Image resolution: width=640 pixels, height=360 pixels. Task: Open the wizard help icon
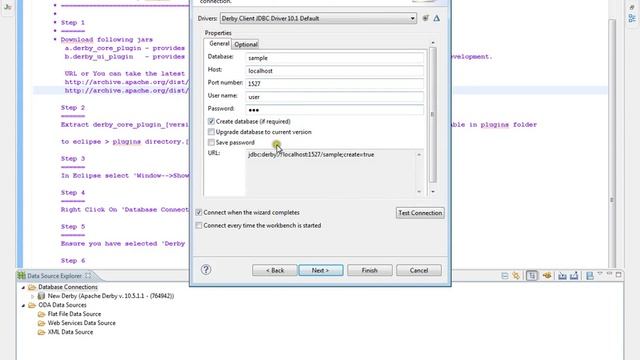coord(206,270)
